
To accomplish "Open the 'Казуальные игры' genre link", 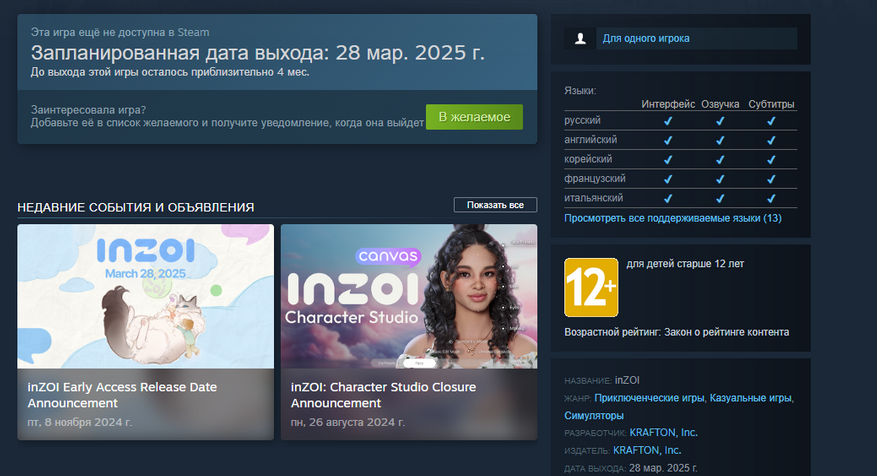I will click(751, 398).
